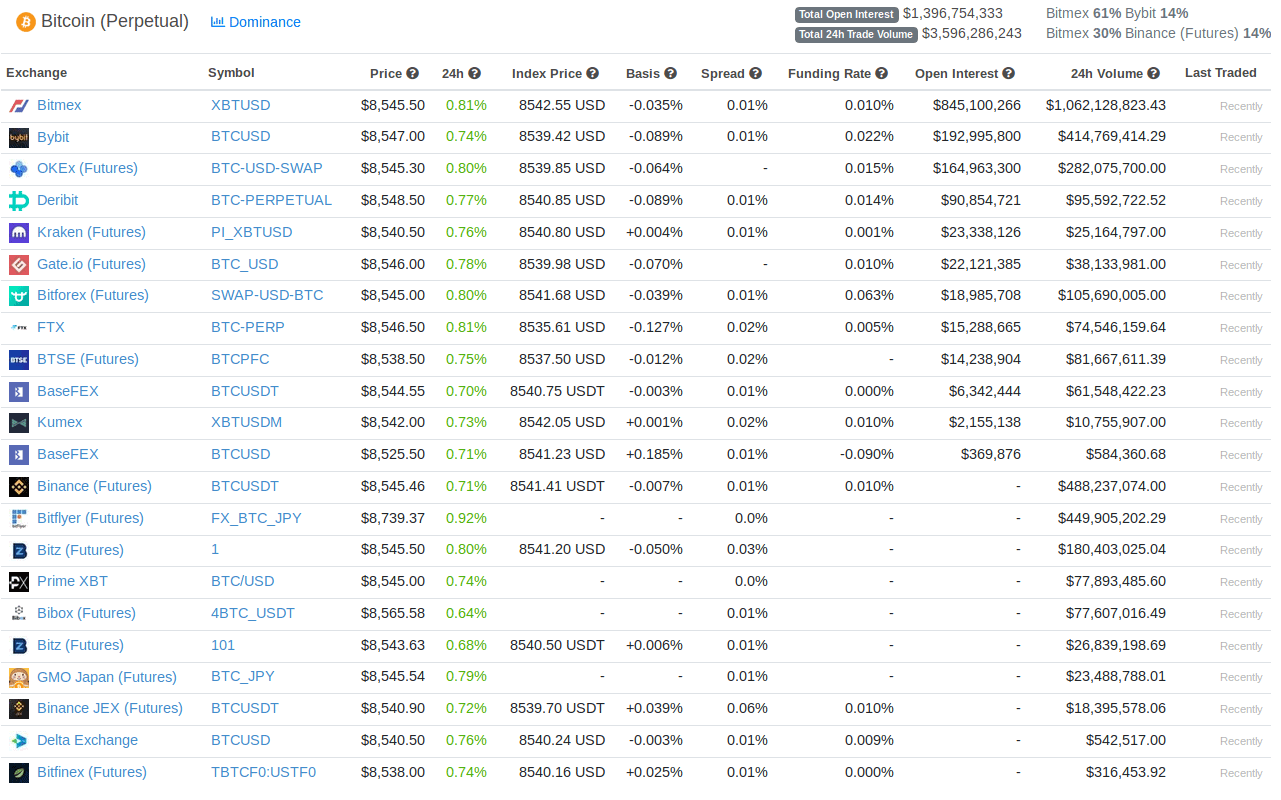
Task: Click the Total Open Interest badge
Action: coord(846,14)
